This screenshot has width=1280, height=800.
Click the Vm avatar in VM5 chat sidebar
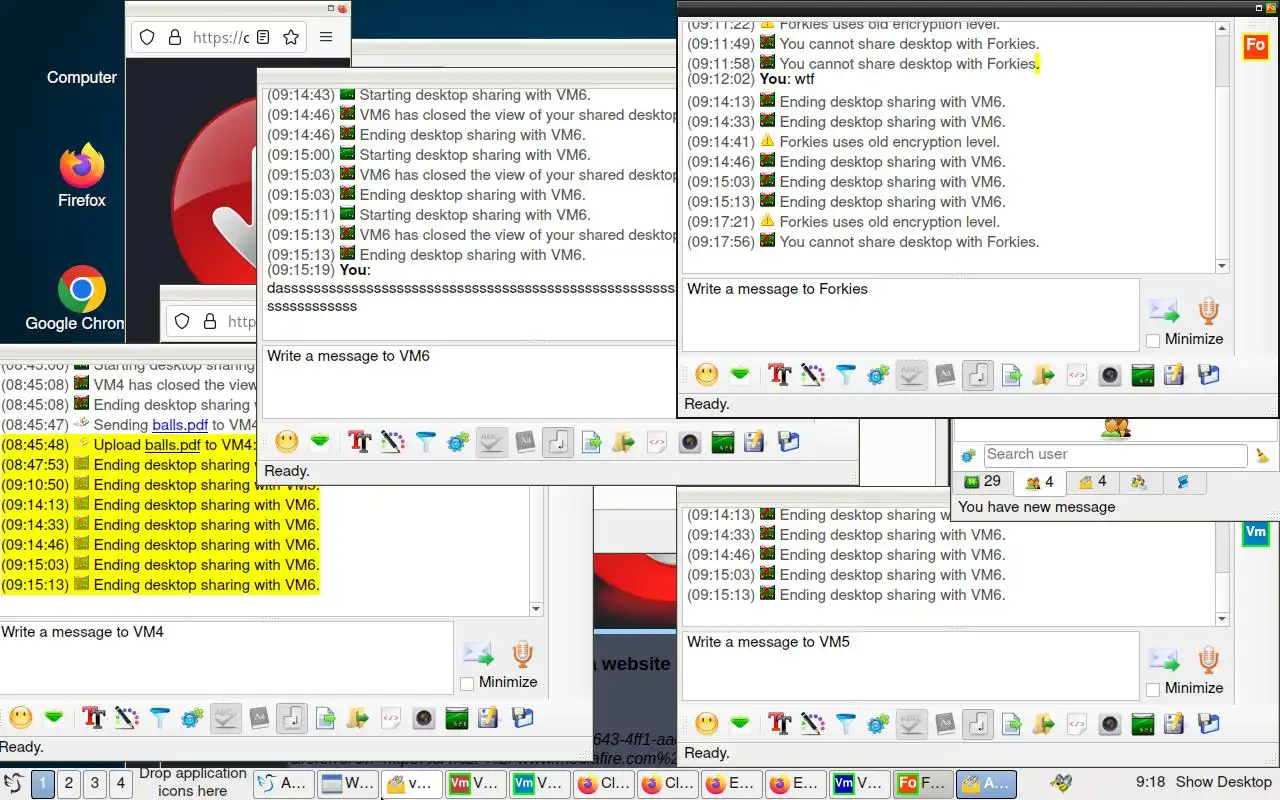(1255, 533)
